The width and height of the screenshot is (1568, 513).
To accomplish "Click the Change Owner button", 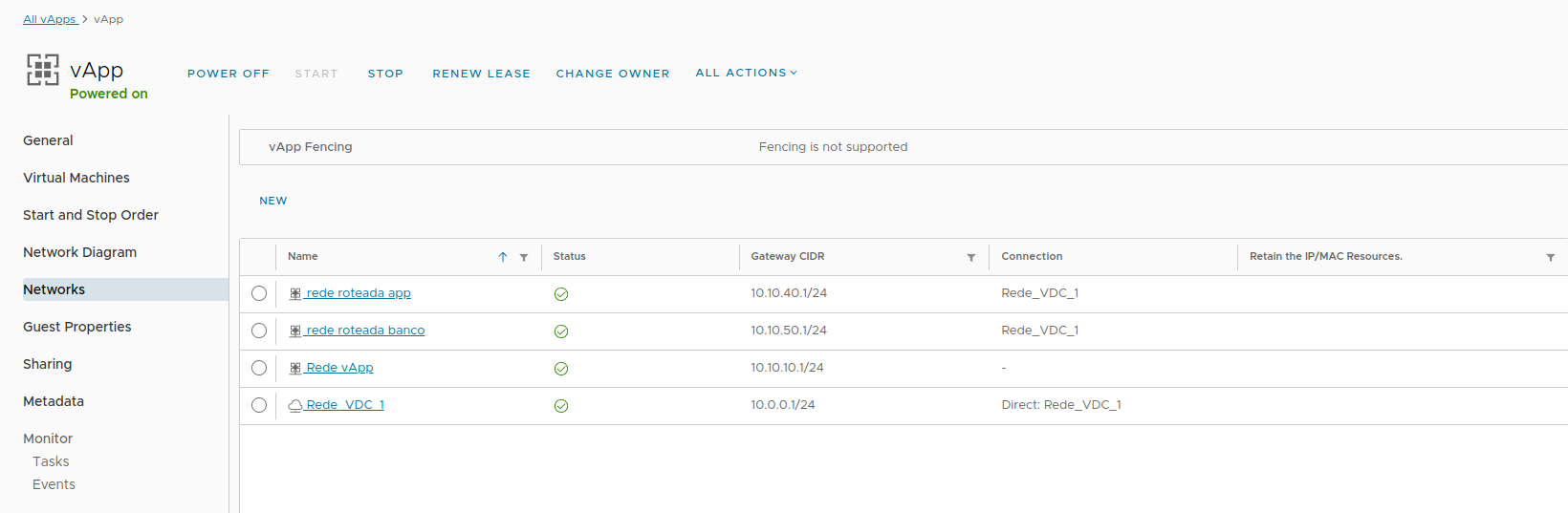I will click(613, 74).
